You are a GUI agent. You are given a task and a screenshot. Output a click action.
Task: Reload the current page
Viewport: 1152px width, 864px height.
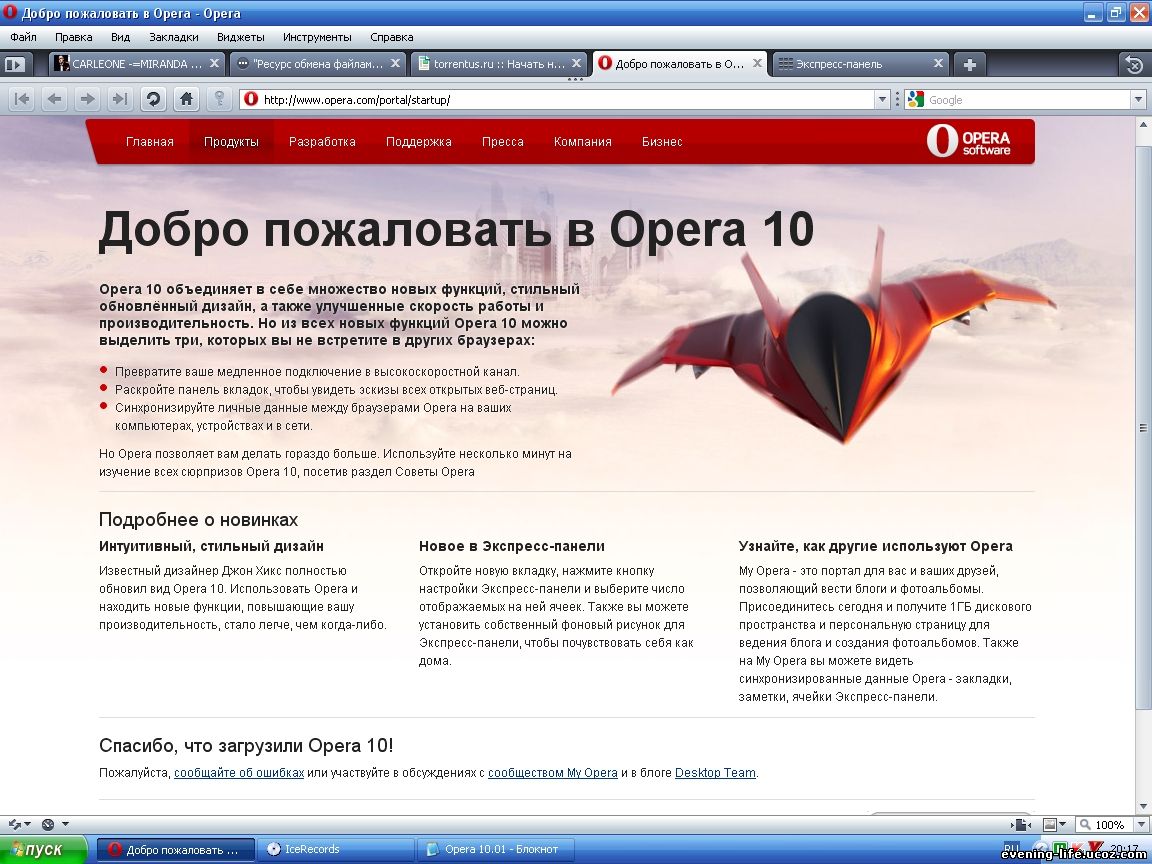[x=153, y=99]
